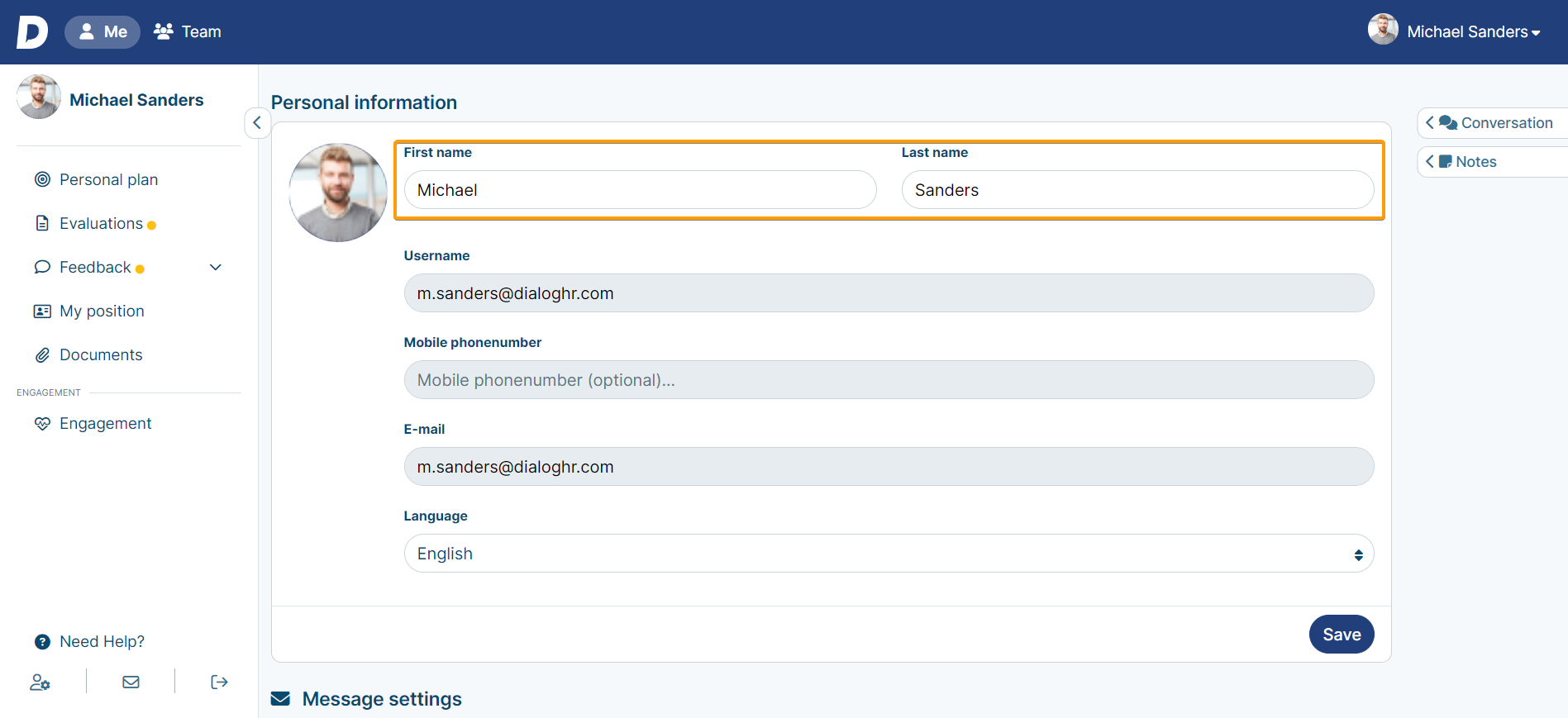Click the Save button
This screenshot has height=718, width=1568.
(1342, 635)
